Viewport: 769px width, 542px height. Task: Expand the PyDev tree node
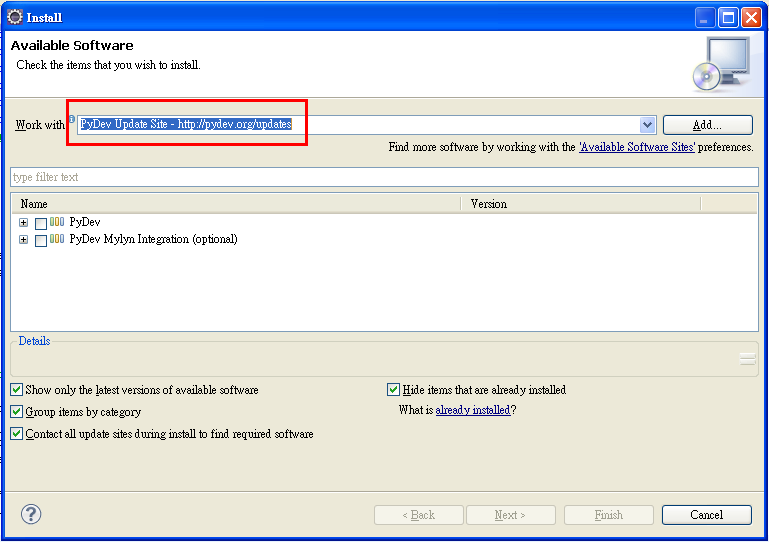(x=24, y=222)
